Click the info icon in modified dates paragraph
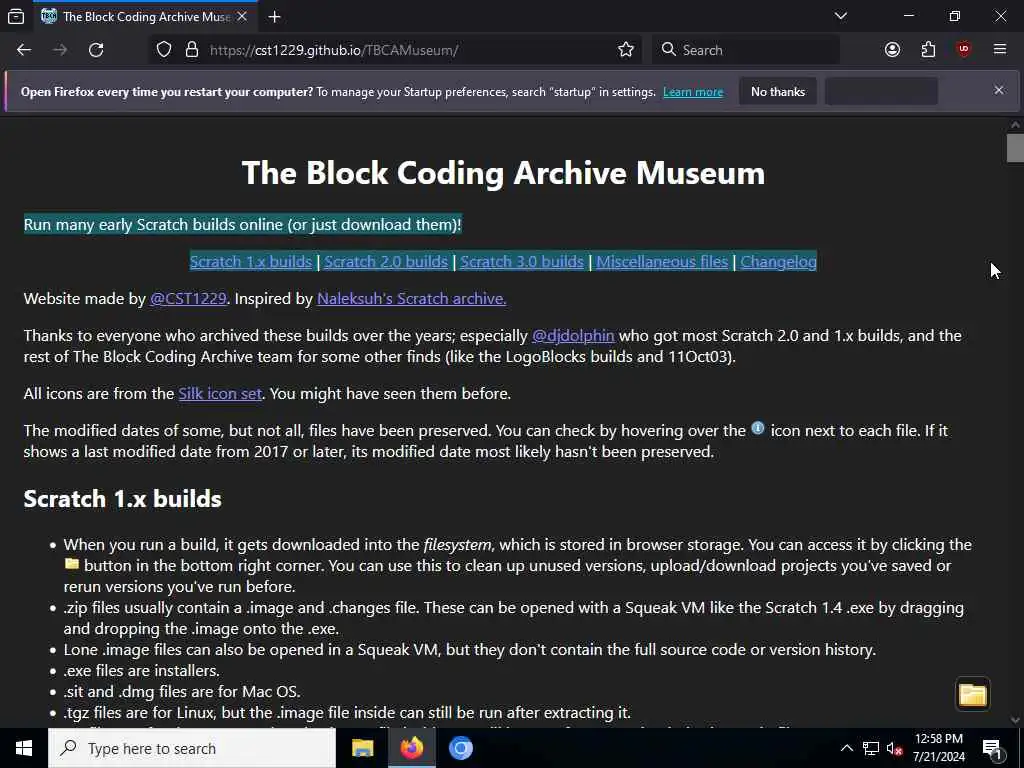1024x768 pixels. (758, 428)
